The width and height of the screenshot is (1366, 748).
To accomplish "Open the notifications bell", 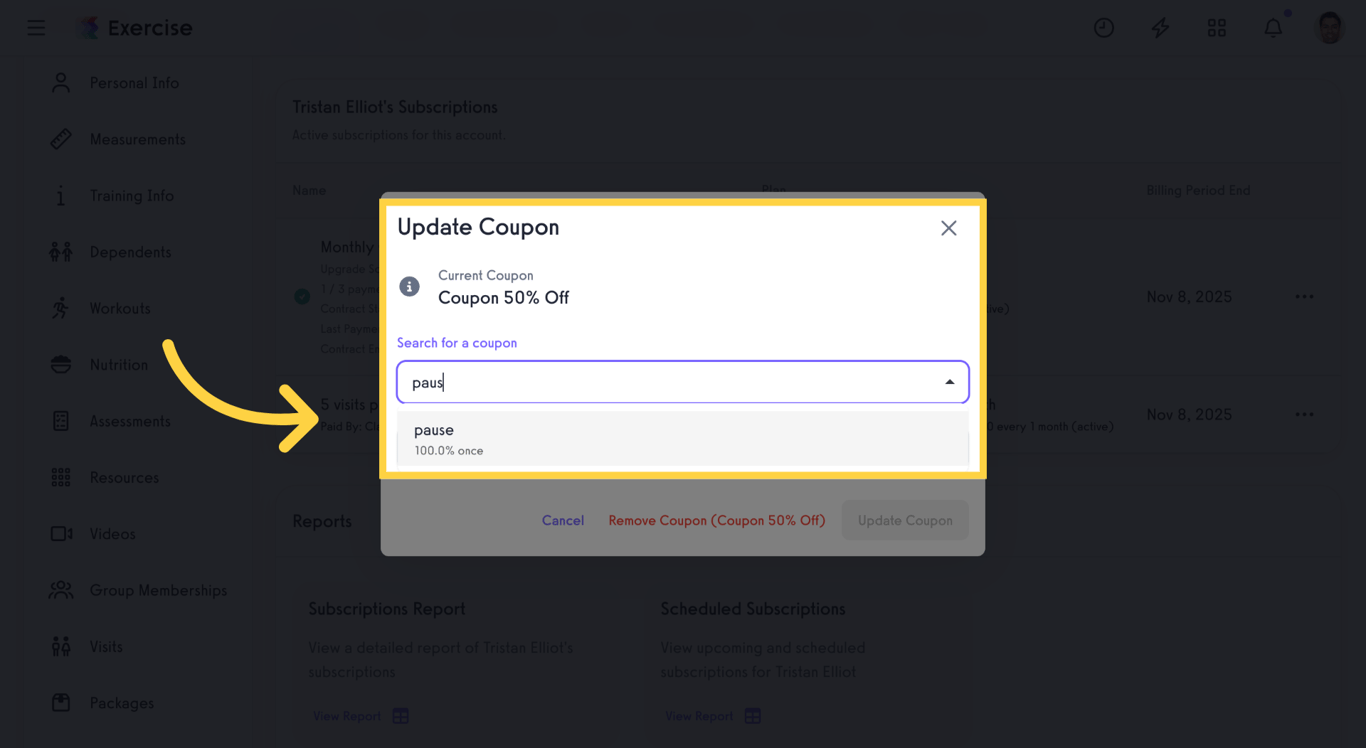I will (x=1273, y=28).
